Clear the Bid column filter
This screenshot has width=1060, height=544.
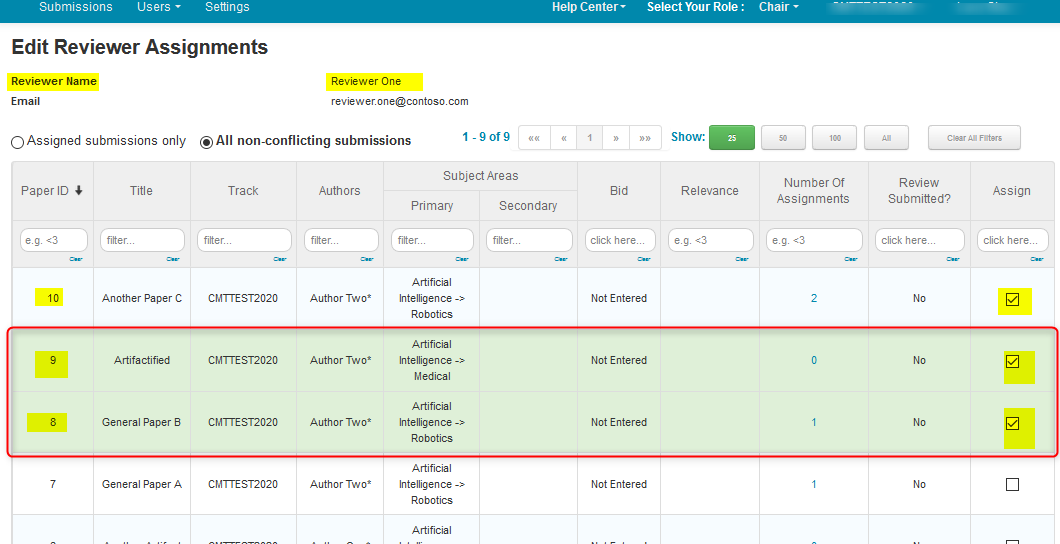tap(643, 259)
